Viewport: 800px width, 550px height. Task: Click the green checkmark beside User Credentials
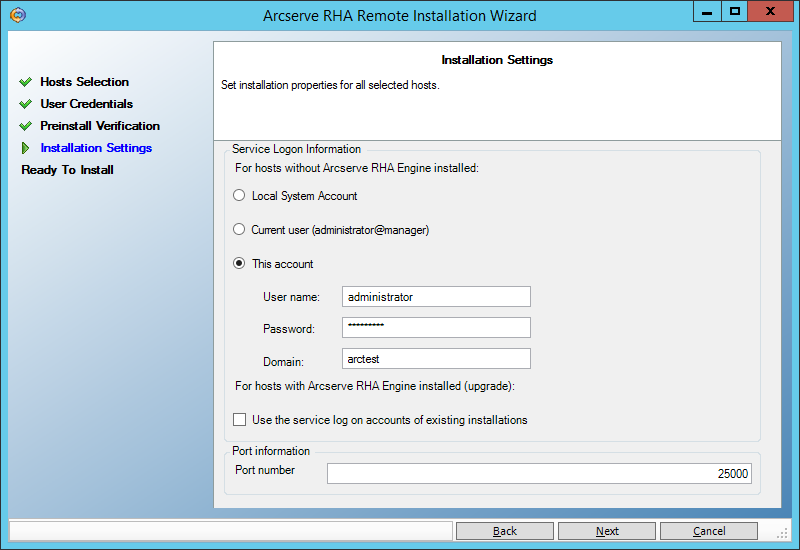coord(26,104)
